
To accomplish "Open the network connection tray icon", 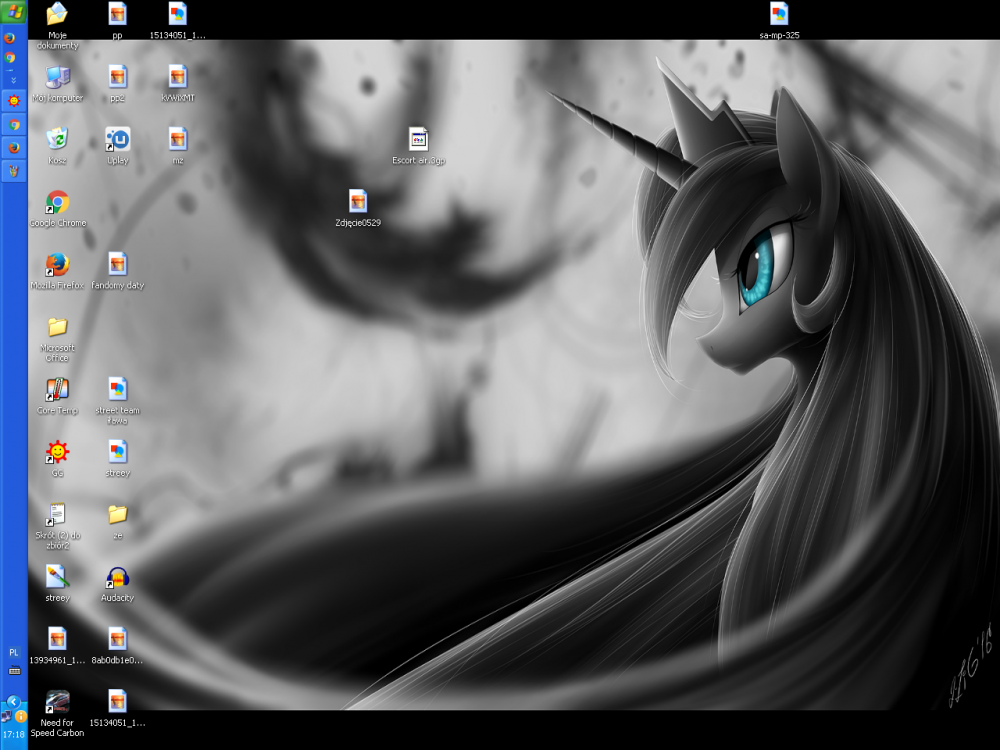I will click(x=6, y=716).
